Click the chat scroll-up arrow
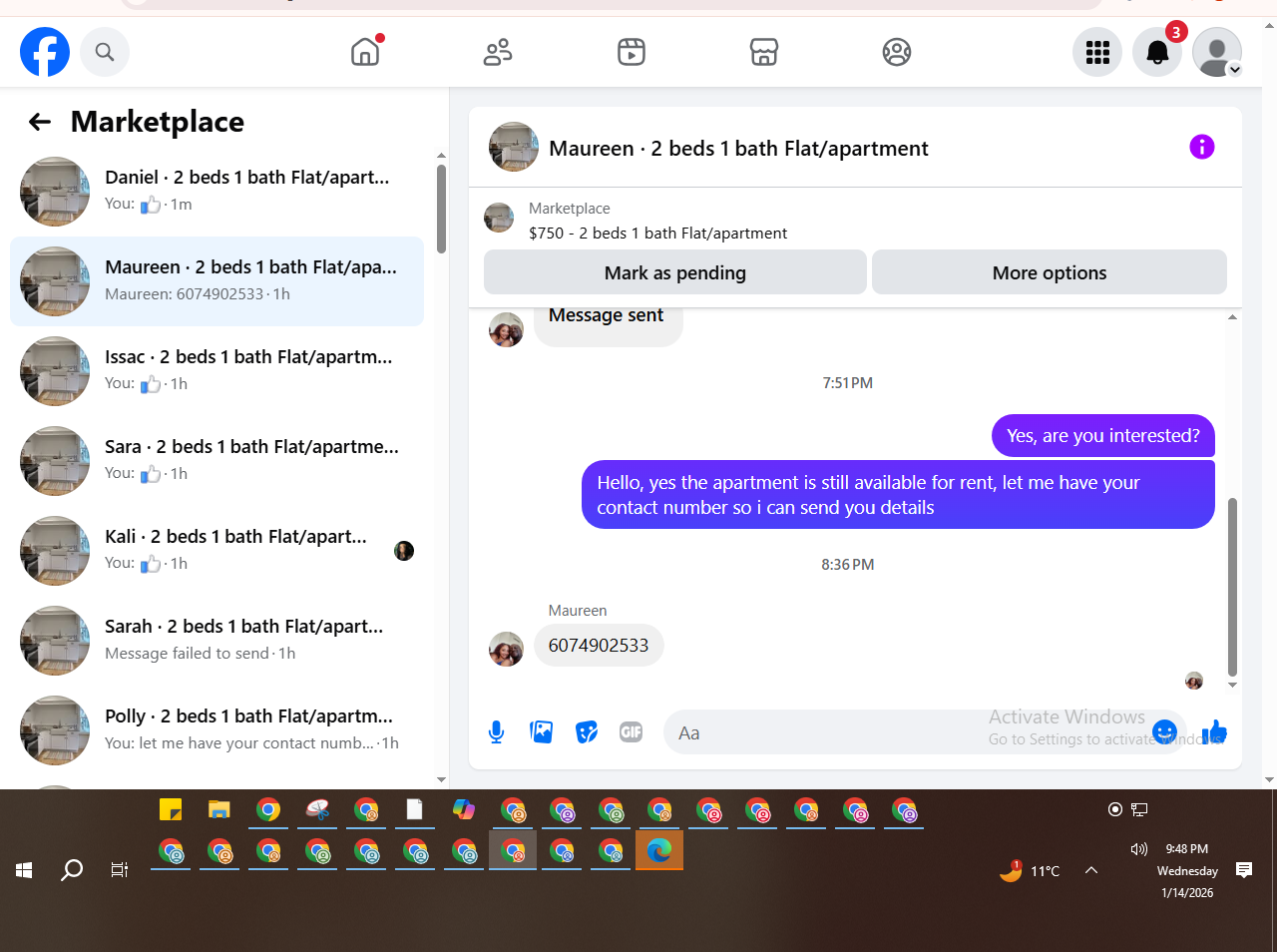1277x952 pixels. pyautogui.click(x=1232, y=317)
